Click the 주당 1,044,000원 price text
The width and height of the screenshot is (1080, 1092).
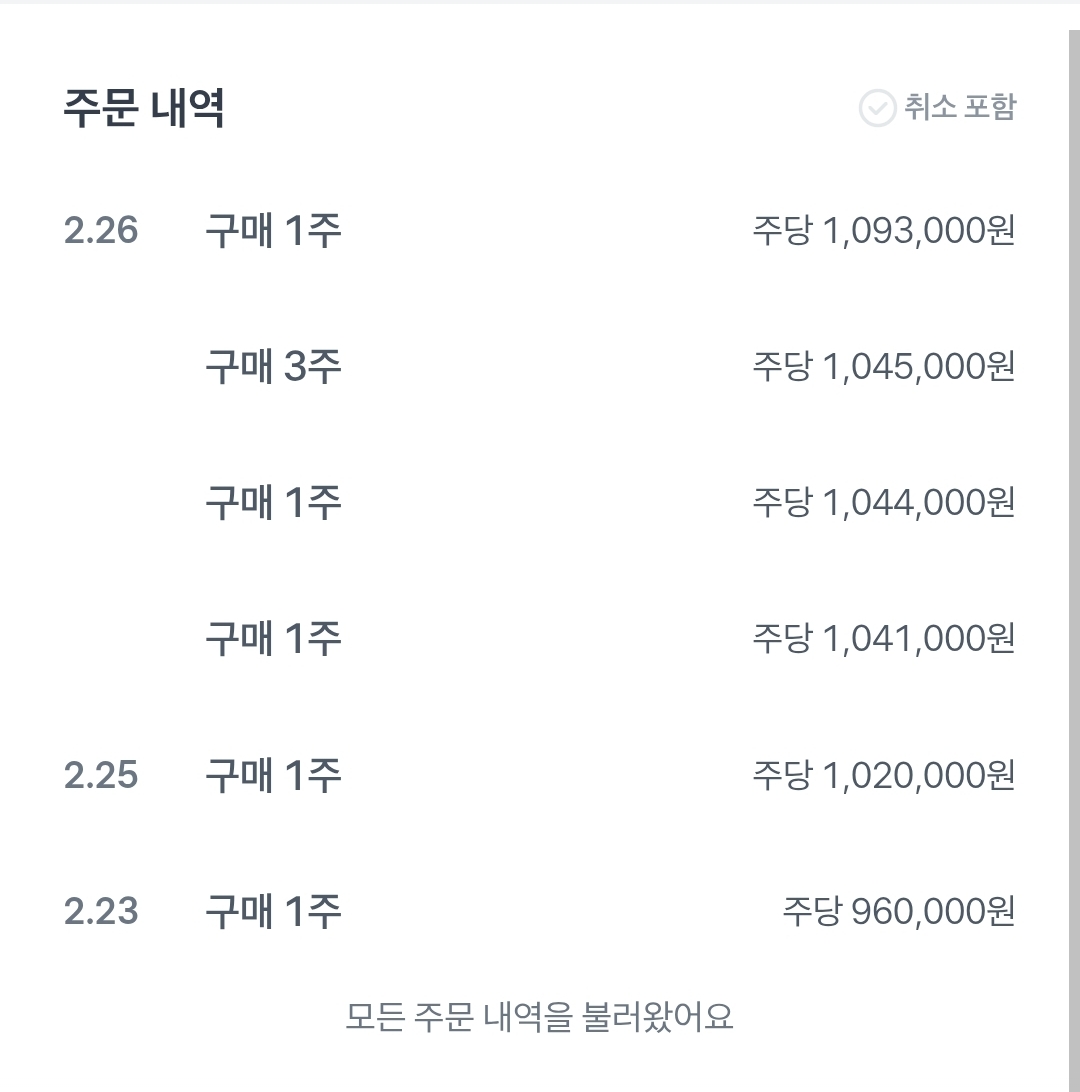coord(884,503)
